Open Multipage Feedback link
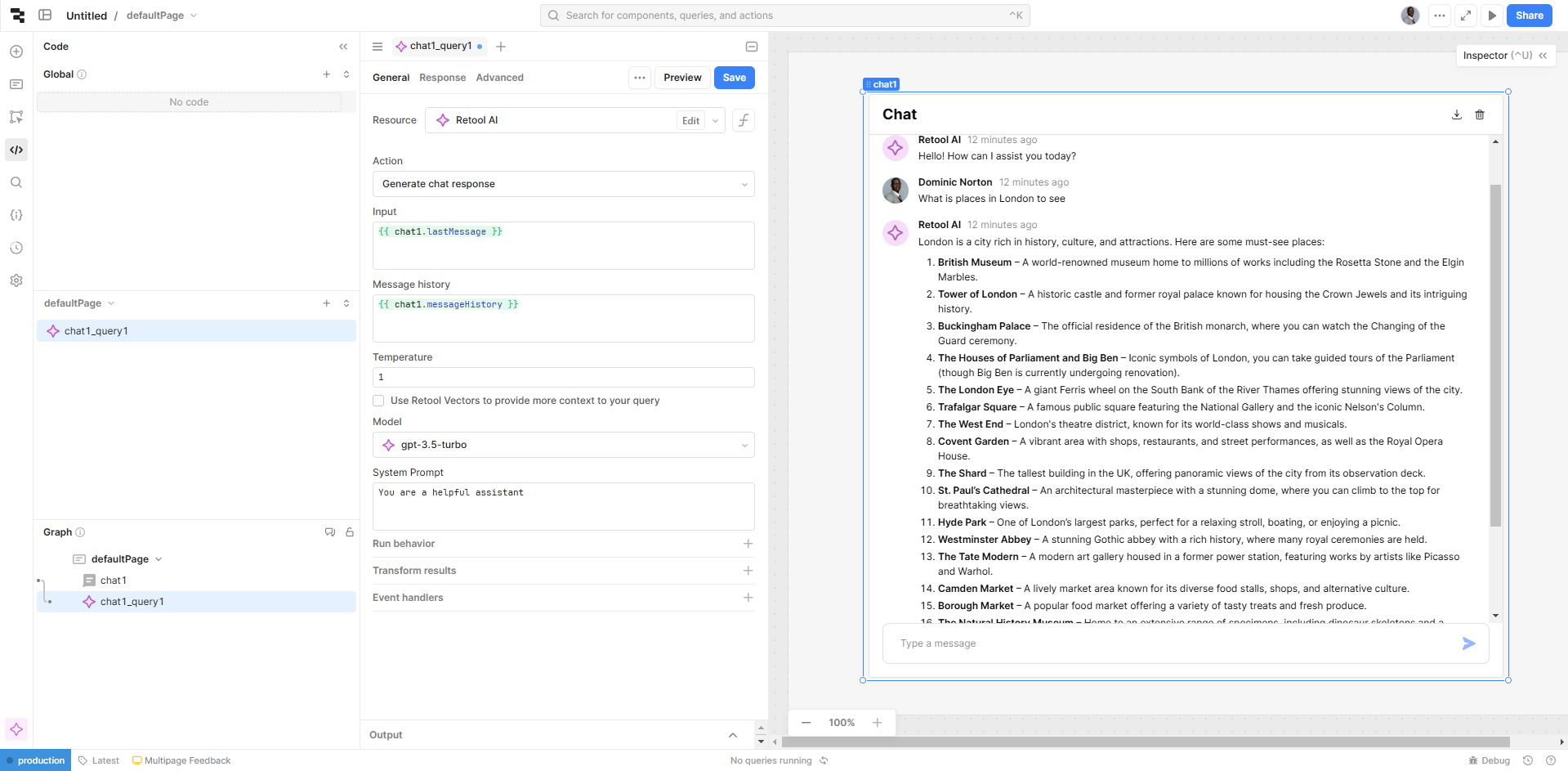Viewport: 1568px width, 771px height. click(181, 760)
